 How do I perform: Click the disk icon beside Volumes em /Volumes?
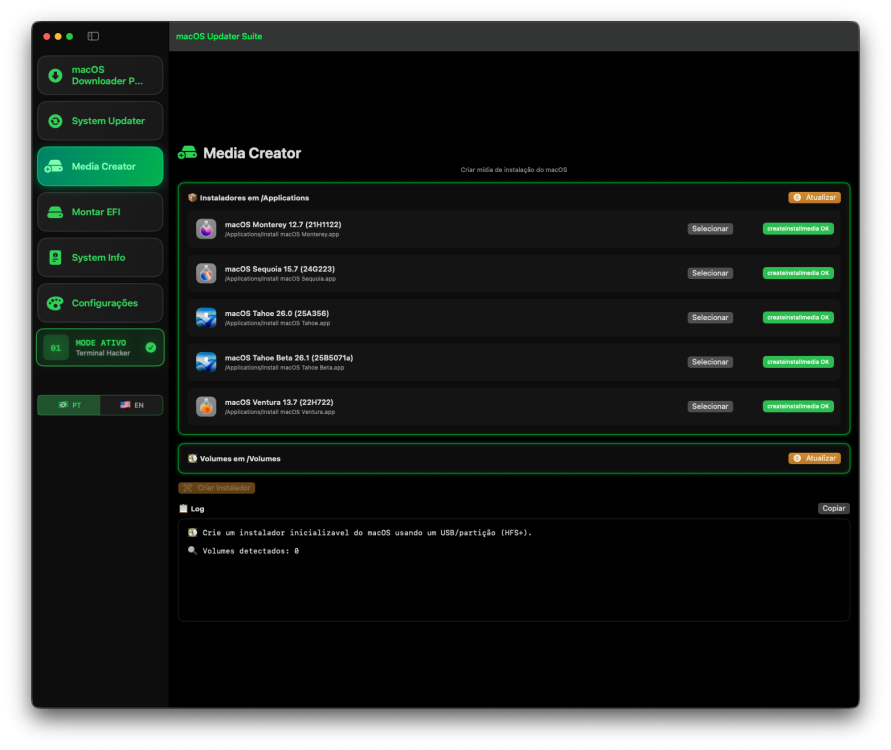click(192, 459)
